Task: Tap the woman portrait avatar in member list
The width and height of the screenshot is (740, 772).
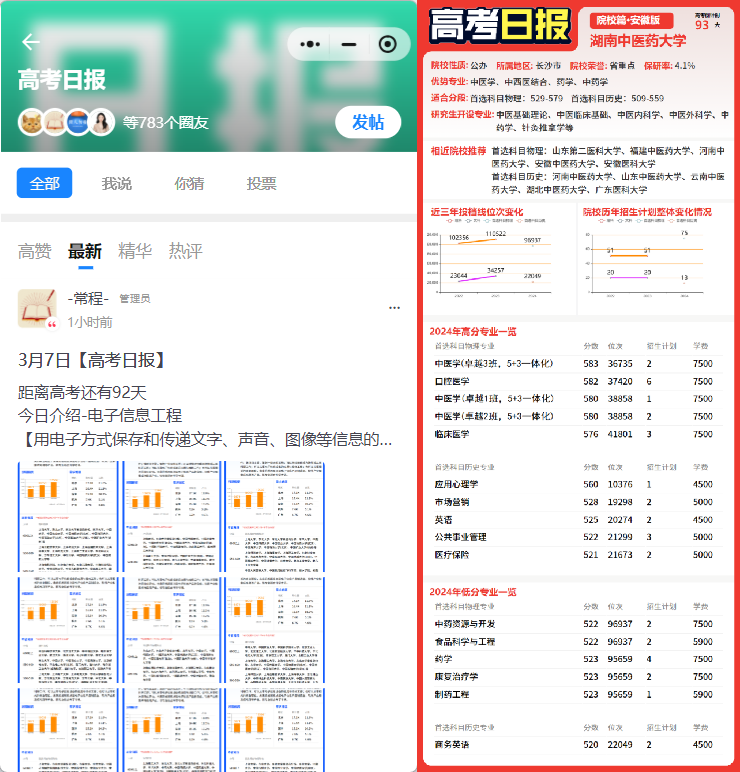Action: pos(102,122)
